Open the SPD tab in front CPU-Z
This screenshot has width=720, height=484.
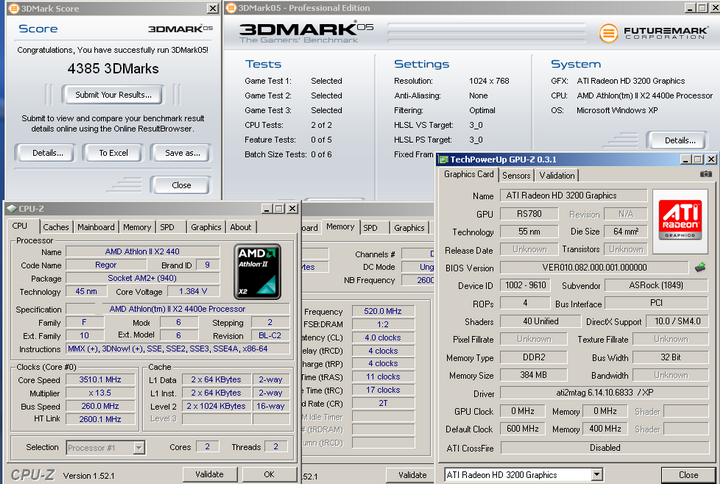pos(167,227)
